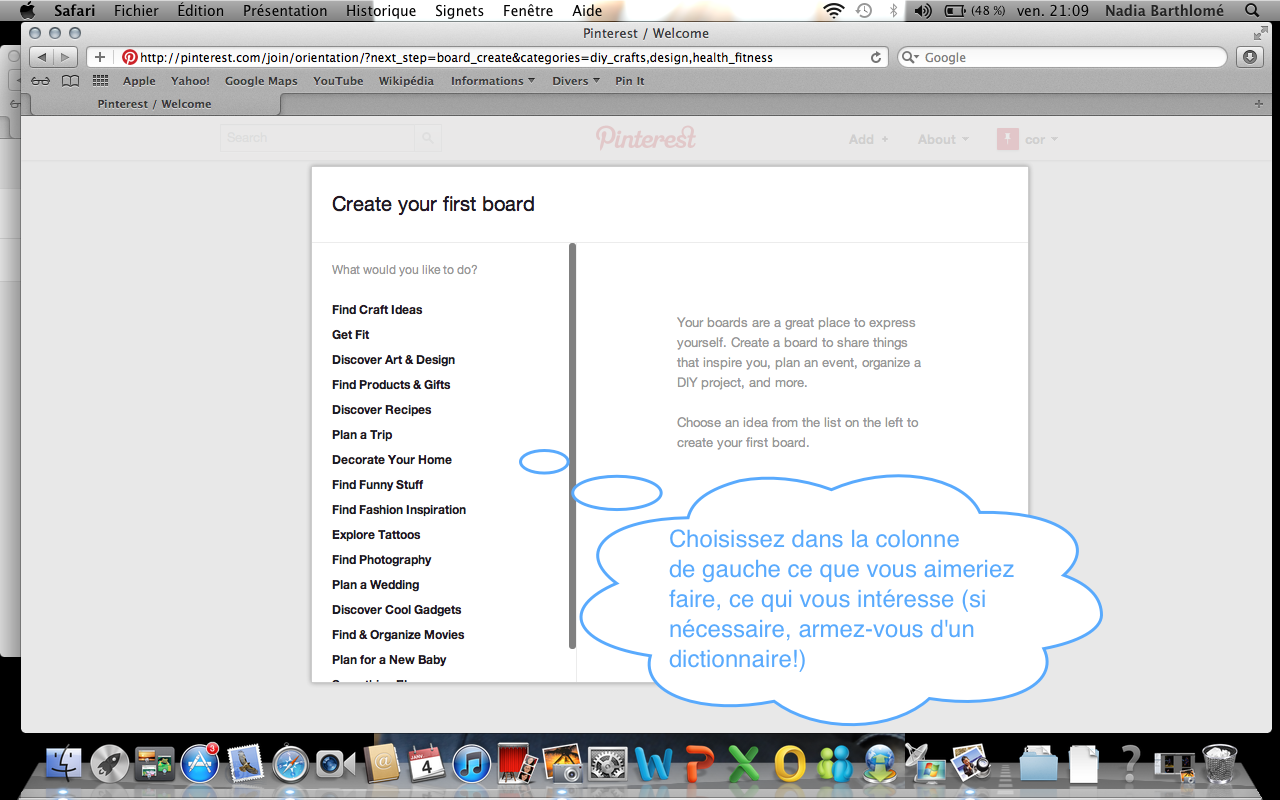The image size is (1280, 800).
Task: Open the Fenêtre menu
Action: [x=528, y=11]
